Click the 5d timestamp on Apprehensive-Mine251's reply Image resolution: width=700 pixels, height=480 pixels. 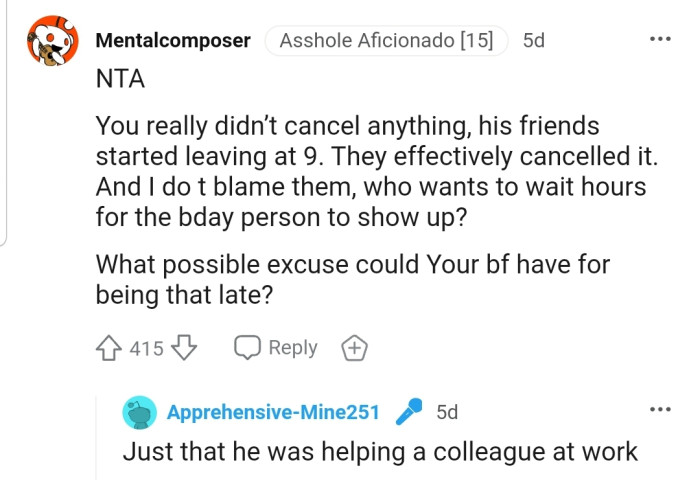(x=447, y=412)
